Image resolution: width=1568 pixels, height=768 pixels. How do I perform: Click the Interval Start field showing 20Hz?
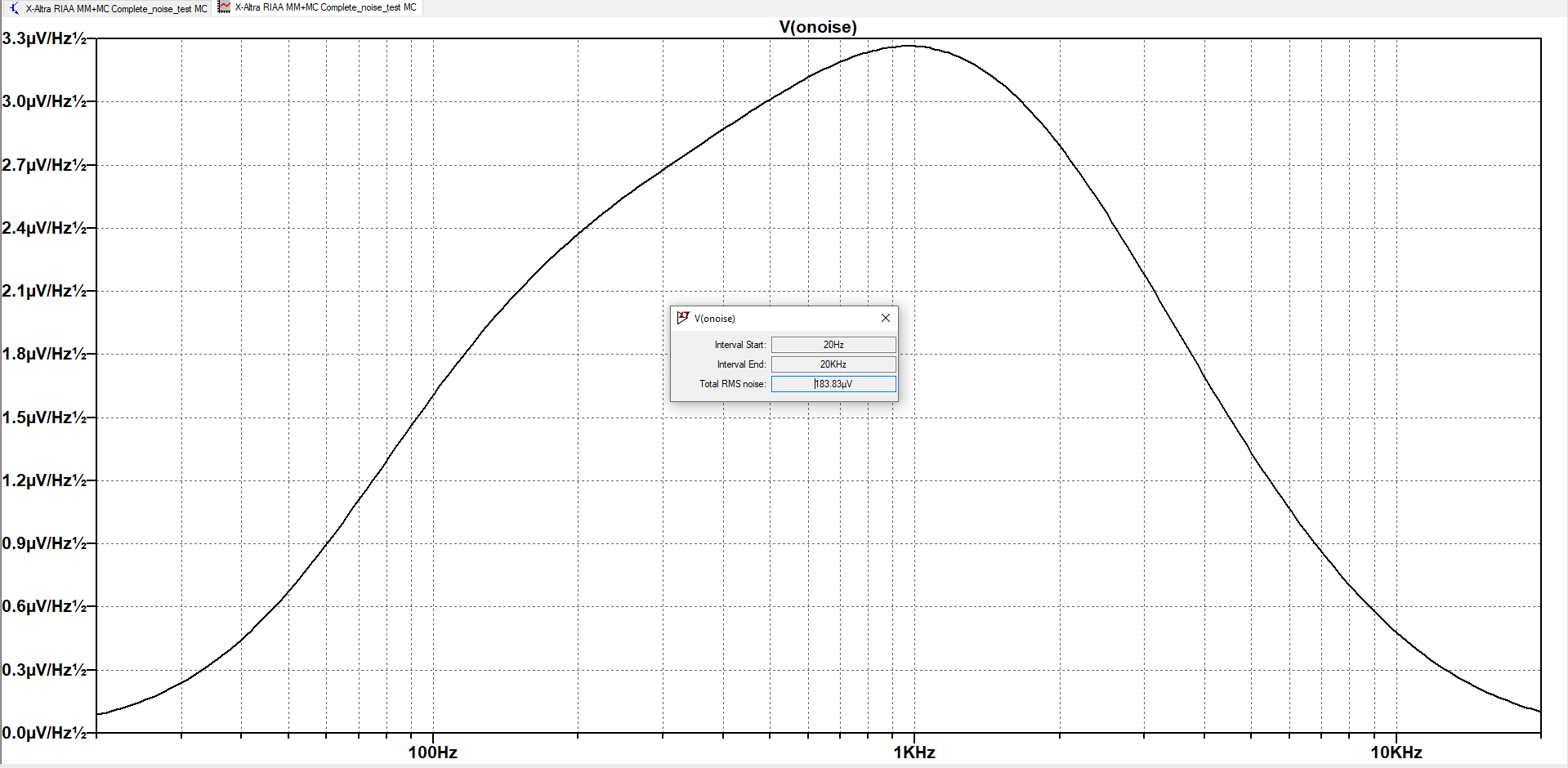[x=833, y=345]
